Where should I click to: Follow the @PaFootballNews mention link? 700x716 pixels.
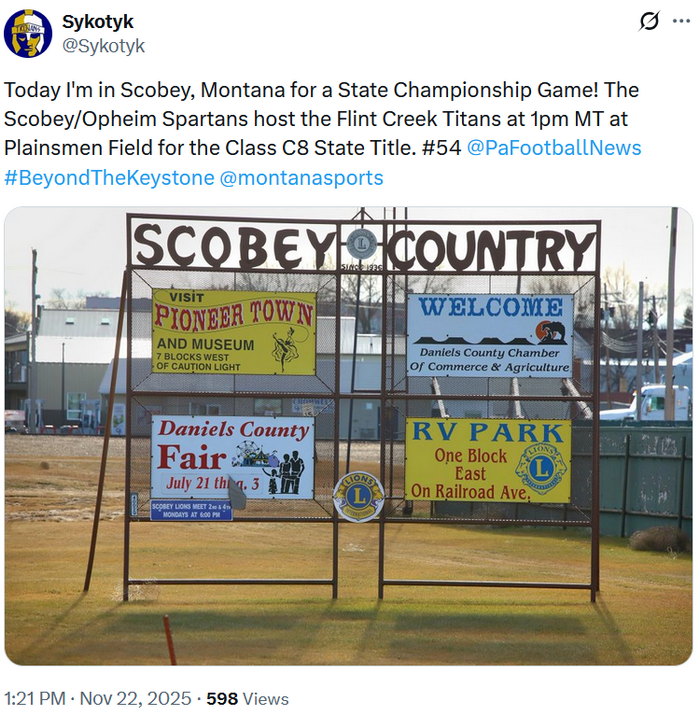554,148
